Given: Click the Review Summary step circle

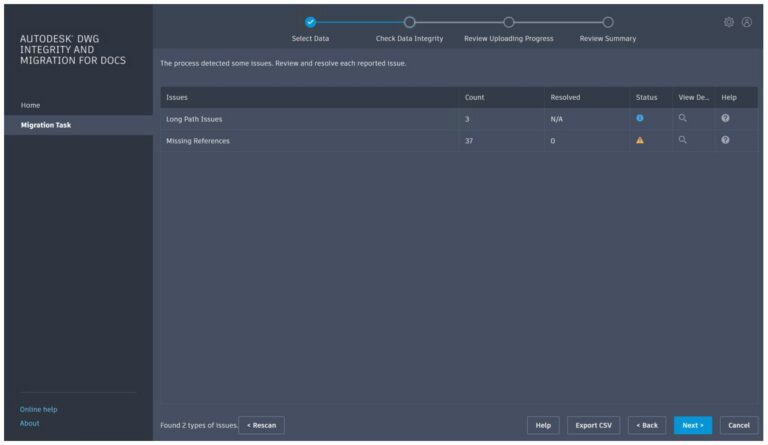Looking at the screenshot, I should click(x=608, y=22).
